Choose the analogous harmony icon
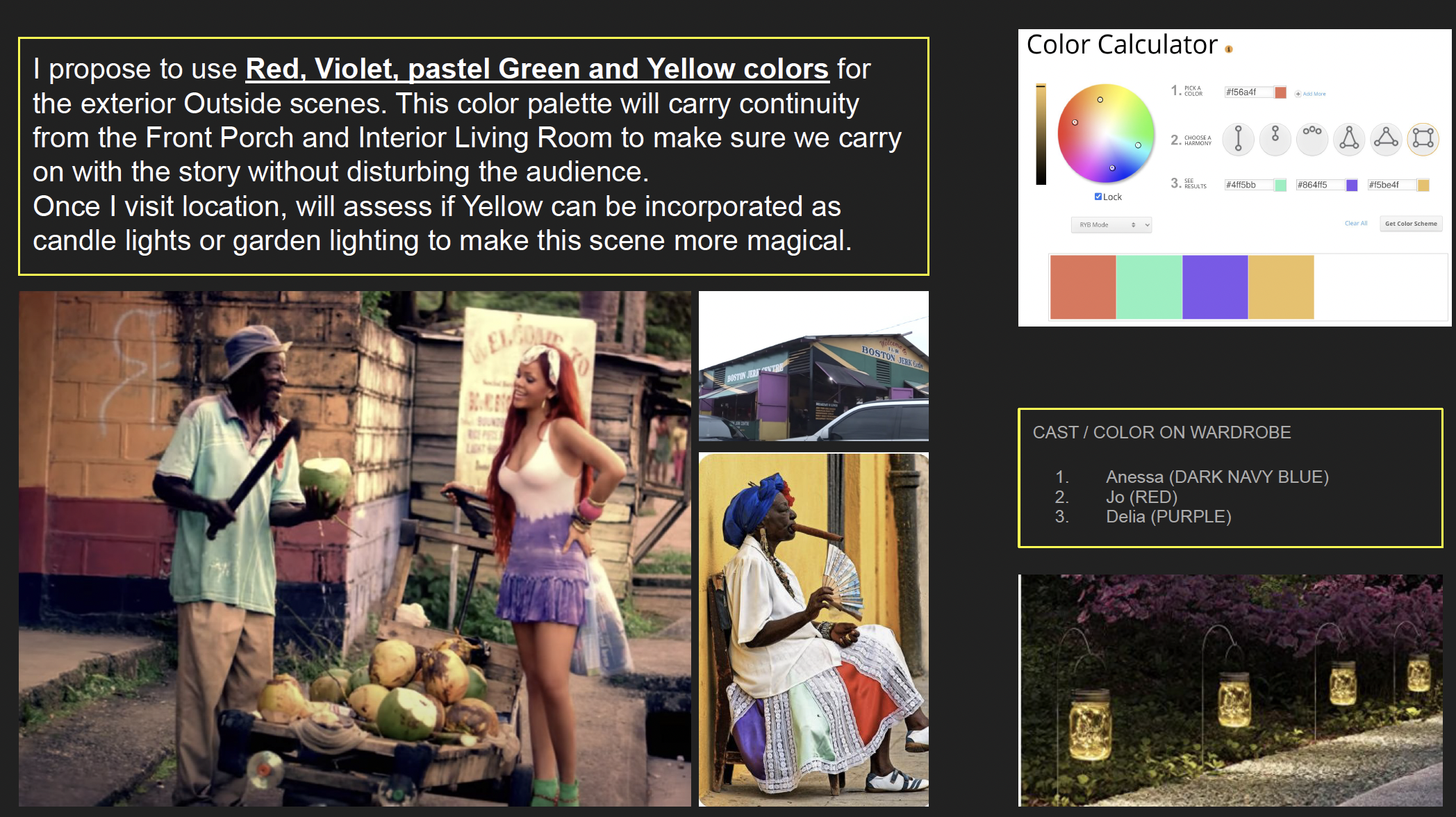This screenshot has height=817, width=1456. (1312, 138)
